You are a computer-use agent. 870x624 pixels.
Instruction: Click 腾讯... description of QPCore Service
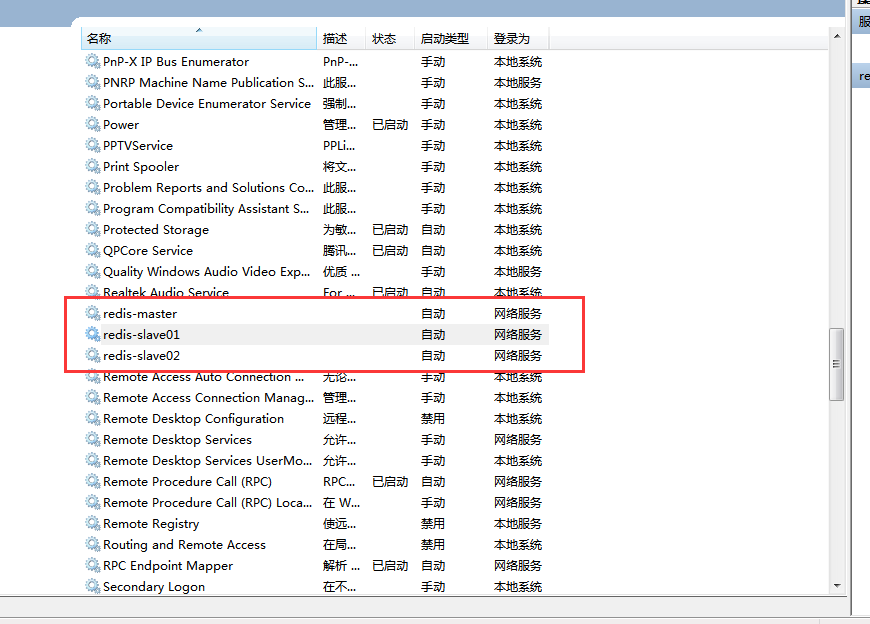tap(340, 250)
